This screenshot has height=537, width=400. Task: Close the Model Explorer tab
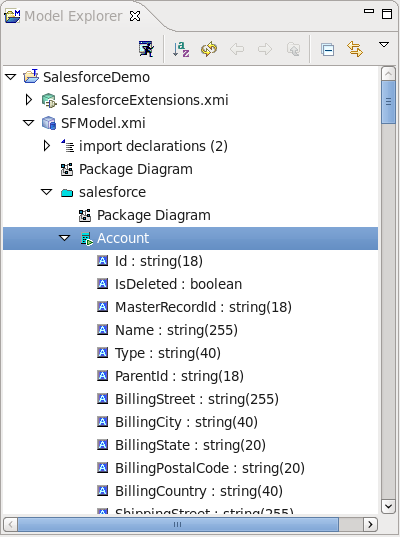[135, 16]
